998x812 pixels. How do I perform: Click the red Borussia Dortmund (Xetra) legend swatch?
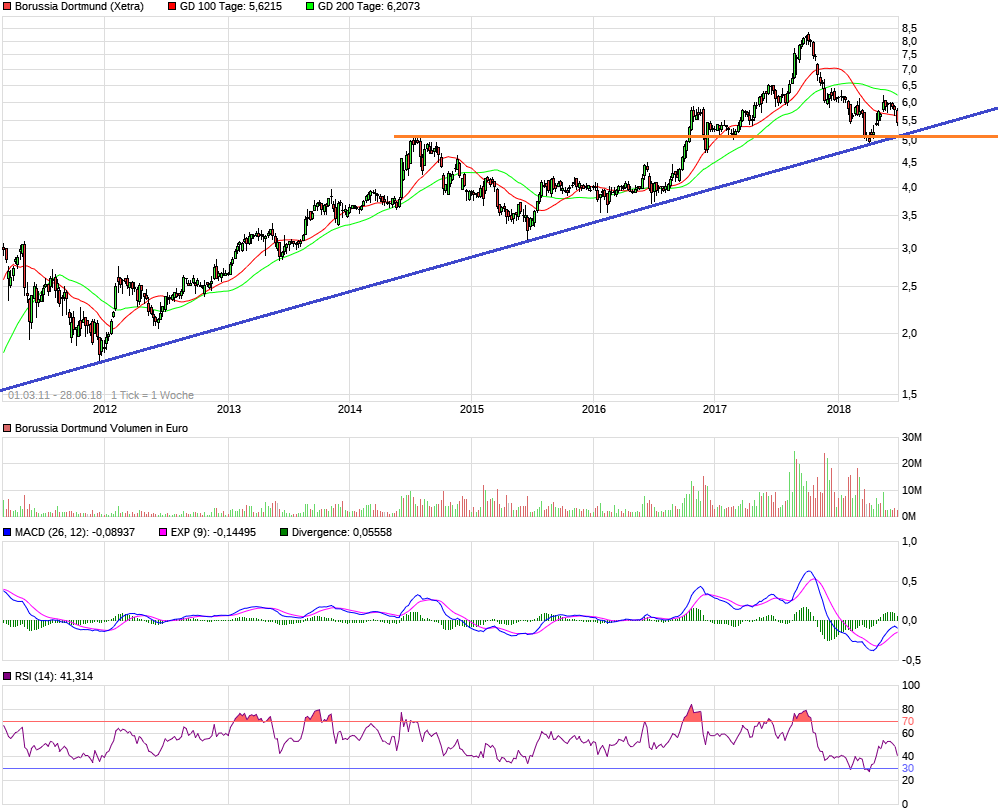(7, 6)
